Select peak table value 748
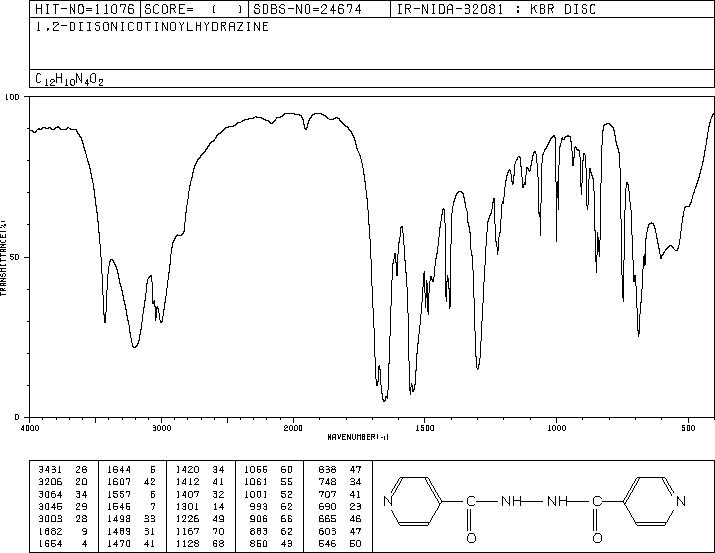This screenshot has height=553, width=715. [x=327, y=481]
